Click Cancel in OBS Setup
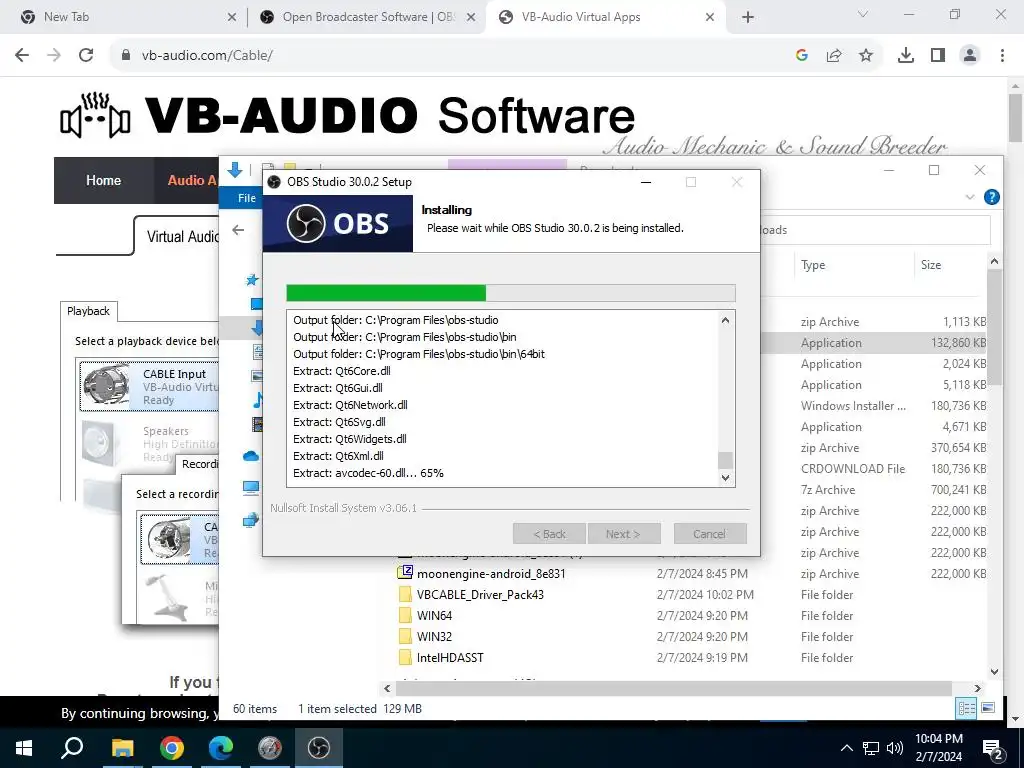This screenshot has width=1024, height=768. pyautogui.click(x=710, y=534)
